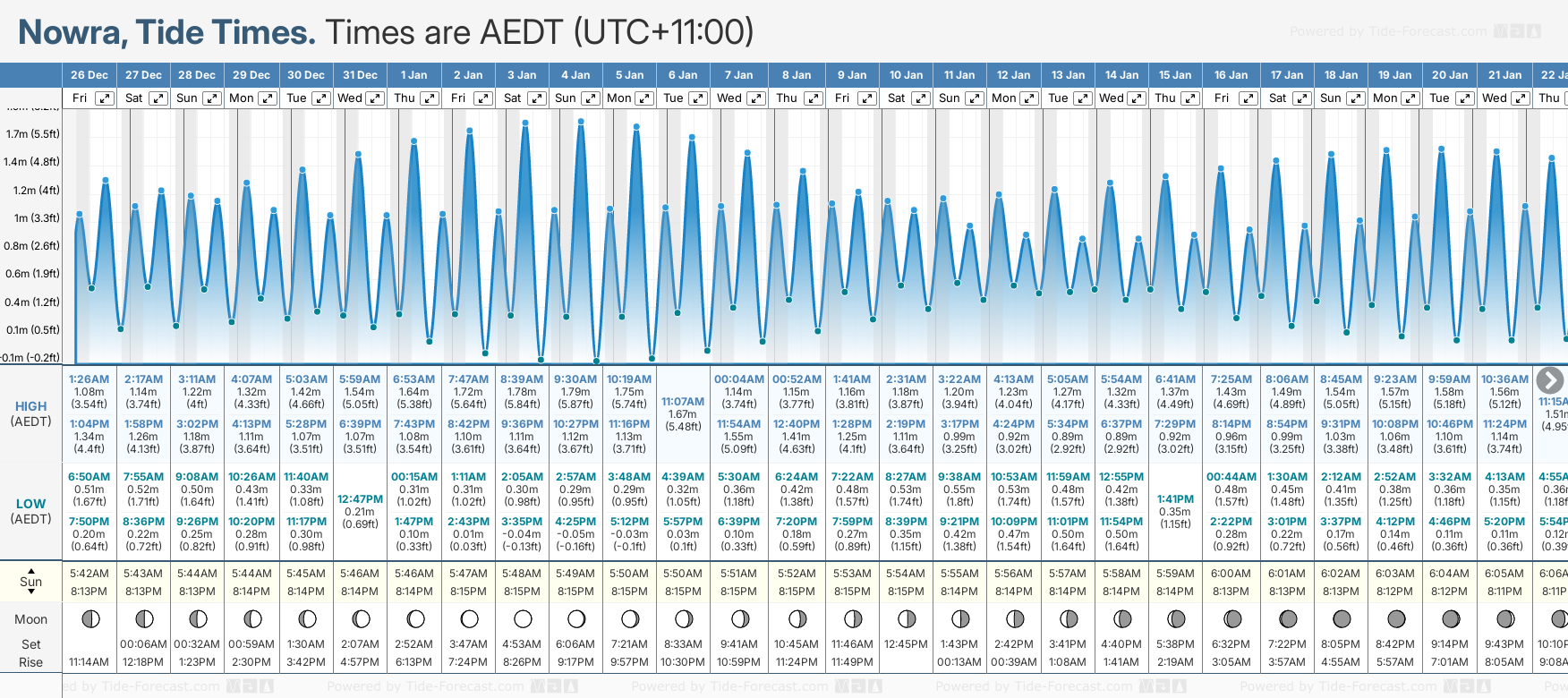1568x698 pixels.
Task: Toggle the Sun row up/down arrows
Action: [x=31, y=581]
